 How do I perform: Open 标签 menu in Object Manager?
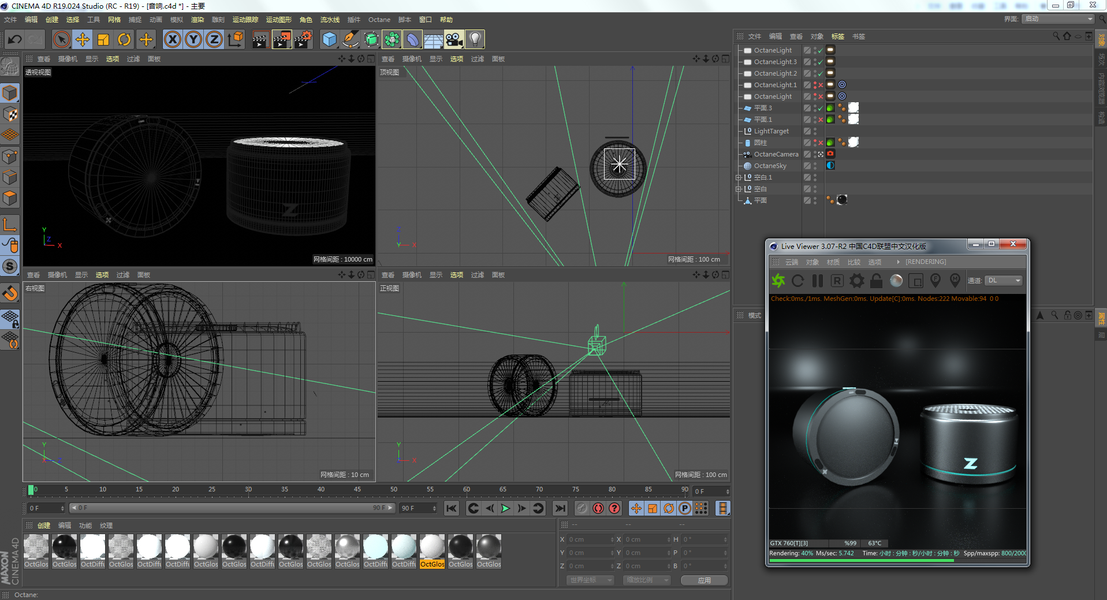pos(838,36)
